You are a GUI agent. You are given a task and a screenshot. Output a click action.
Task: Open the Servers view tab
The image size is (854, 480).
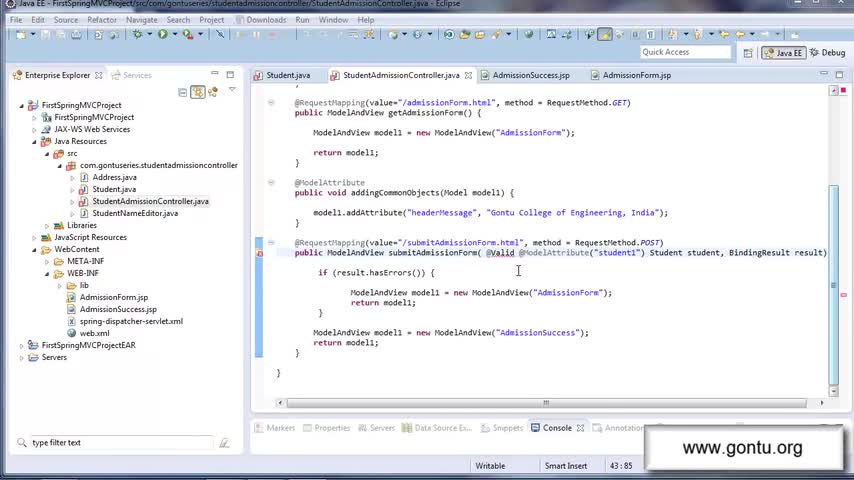(x=376, y=428)
